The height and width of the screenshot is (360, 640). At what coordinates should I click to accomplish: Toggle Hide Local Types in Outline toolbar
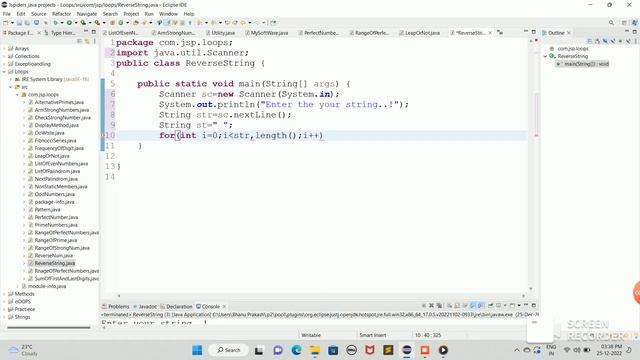(628, 41)
